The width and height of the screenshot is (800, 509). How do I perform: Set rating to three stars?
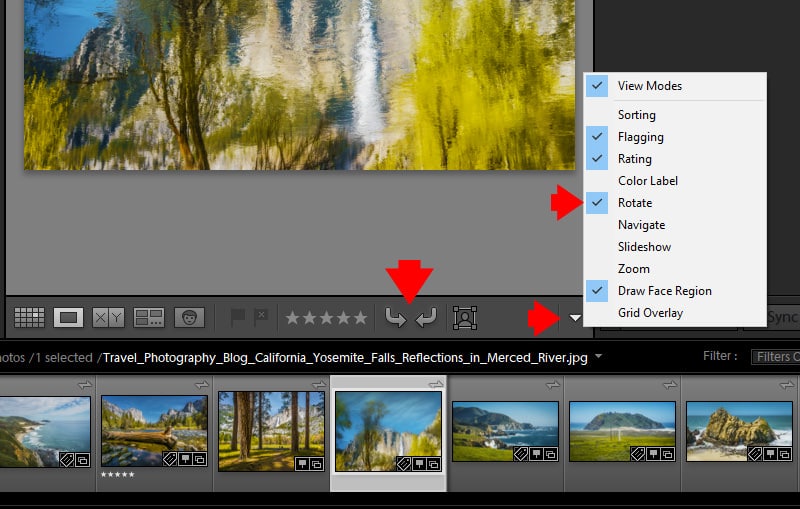click(327, 318)
